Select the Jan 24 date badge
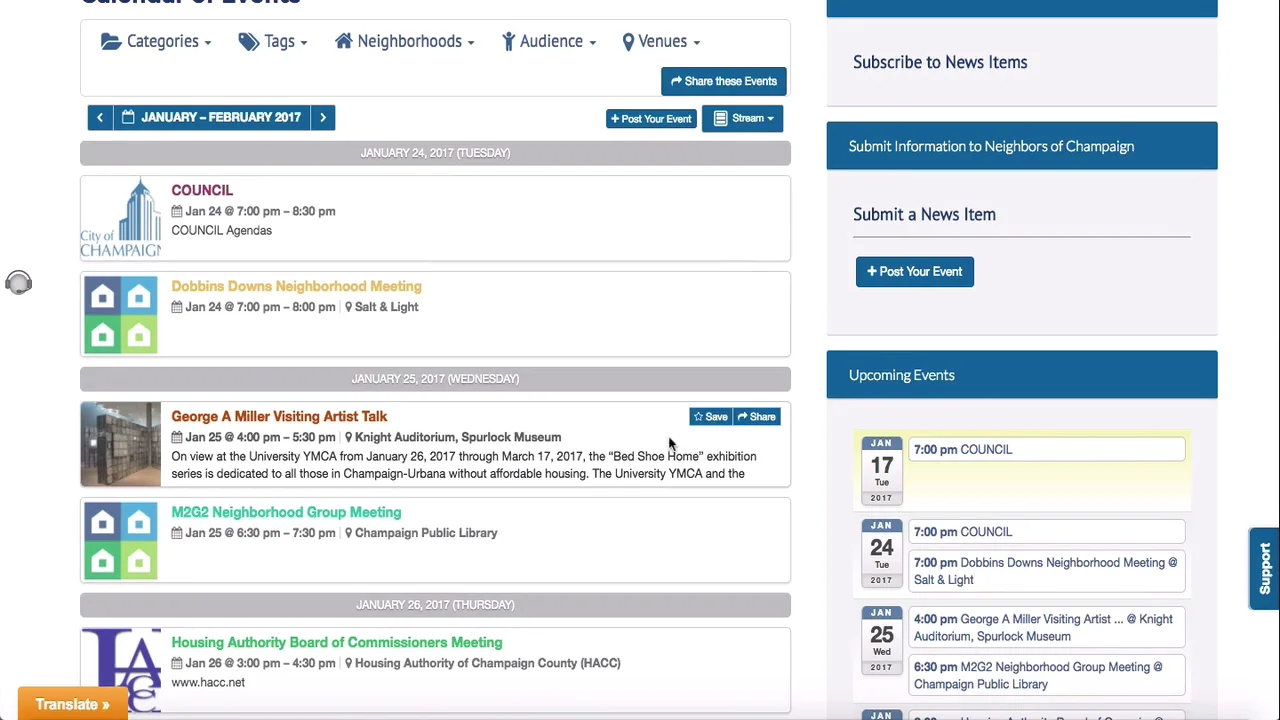 click(x=881, y=552)
